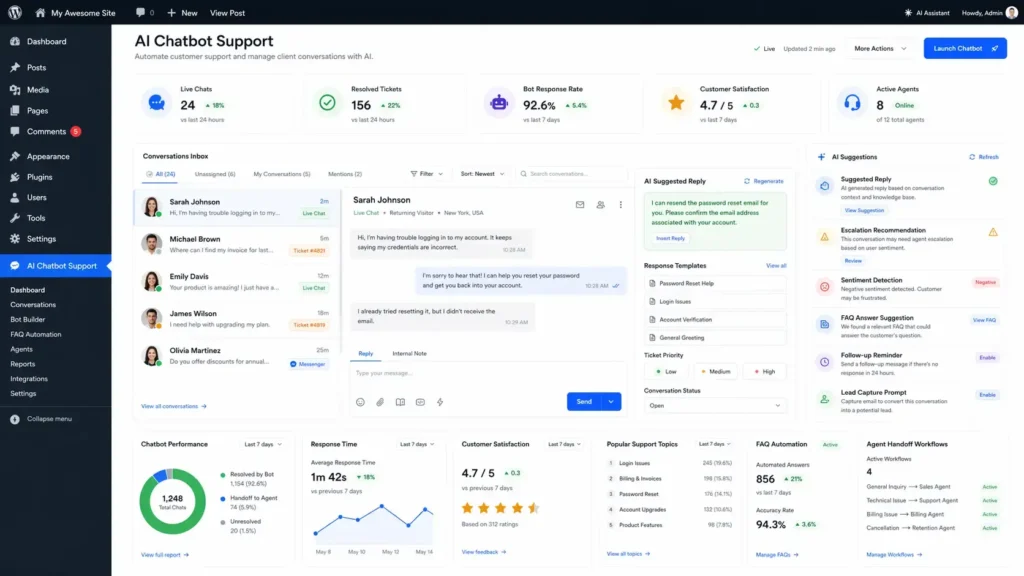Click the Escalation Recommendation warning icon
Screen dimensions: 1024x576
(825, 236)
